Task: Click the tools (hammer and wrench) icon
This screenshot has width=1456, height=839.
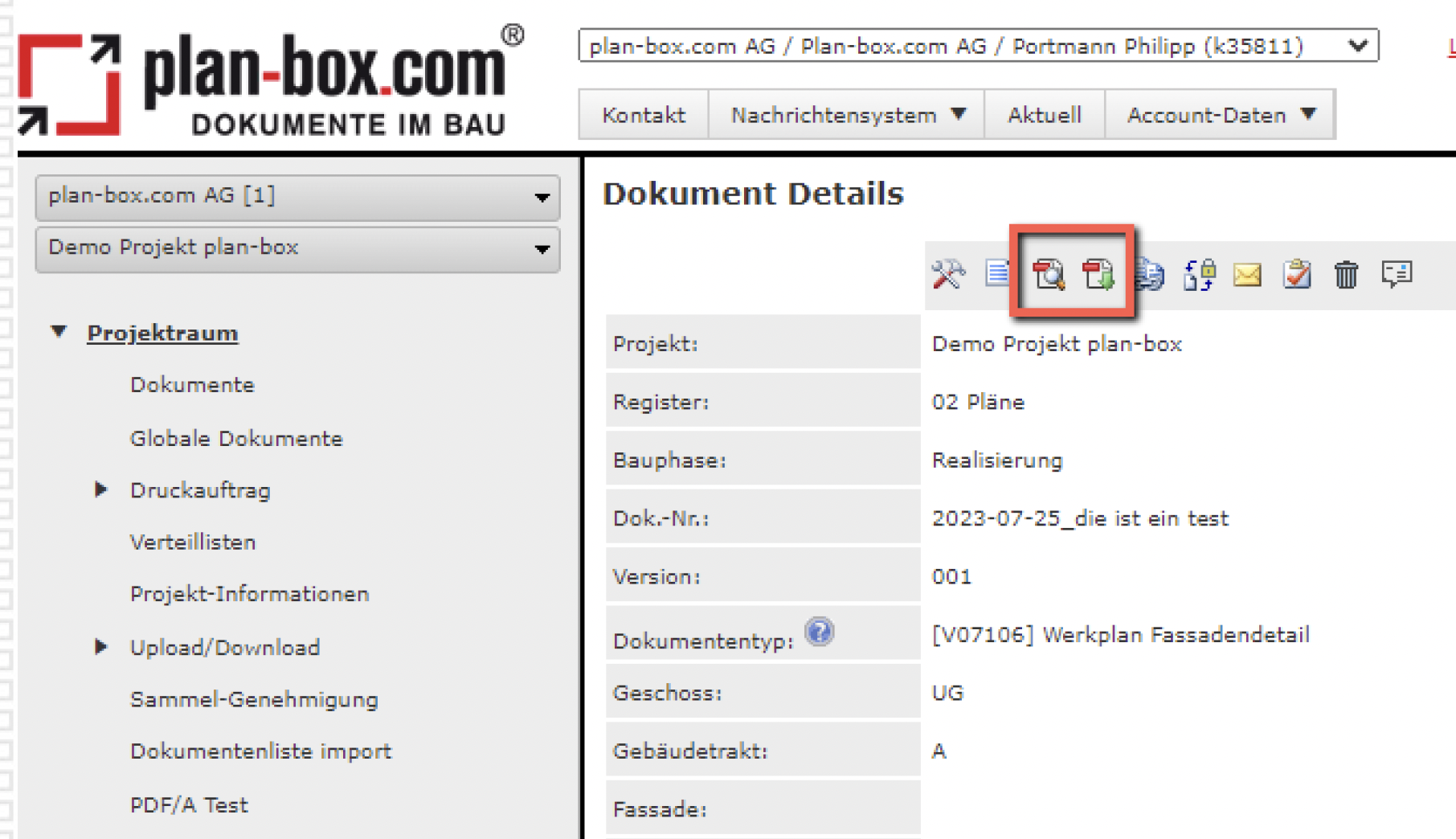Action: (x=948, y=275)
